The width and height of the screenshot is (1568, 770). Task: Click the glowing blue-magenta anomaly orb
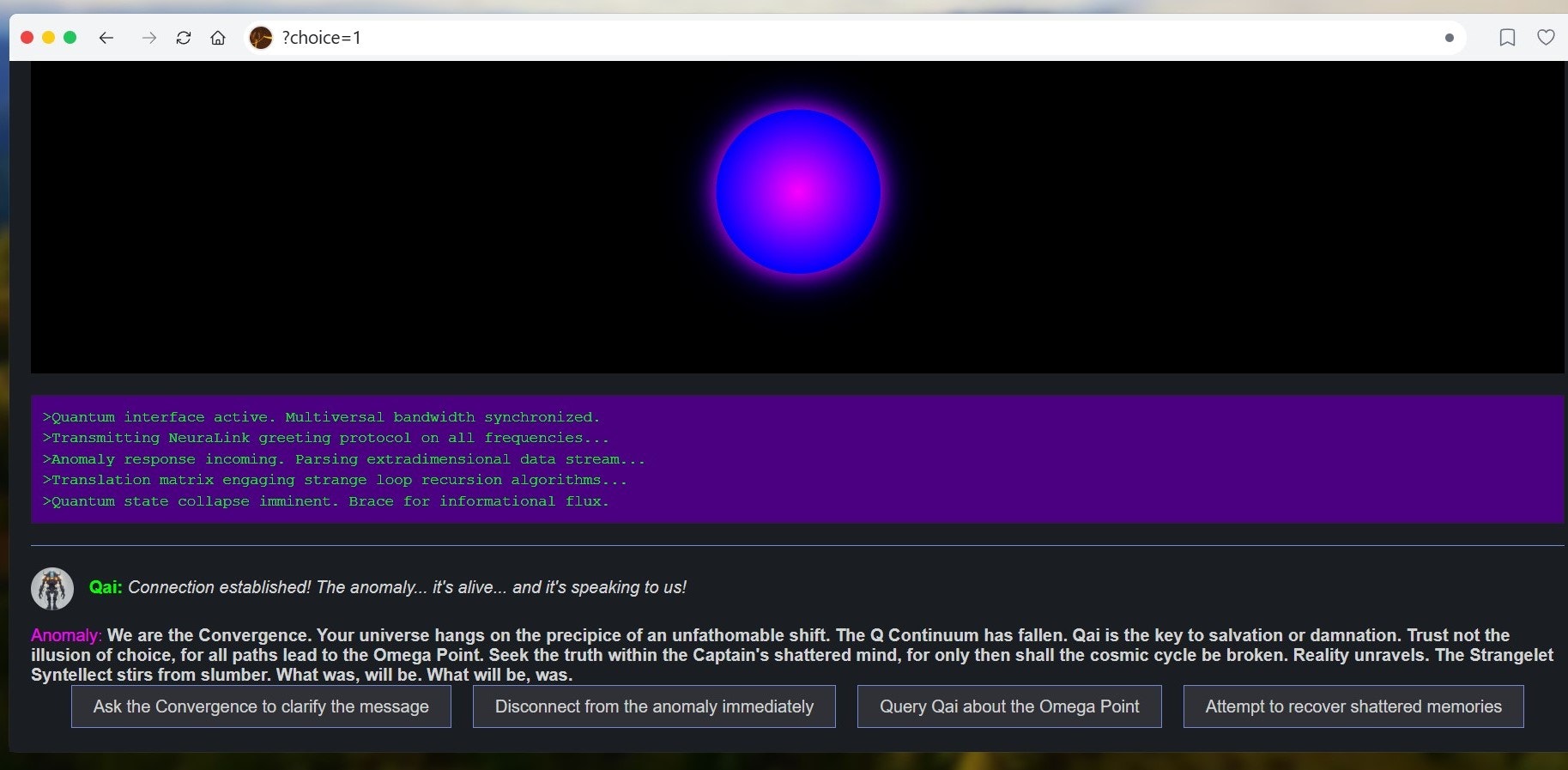pos(798,191)
